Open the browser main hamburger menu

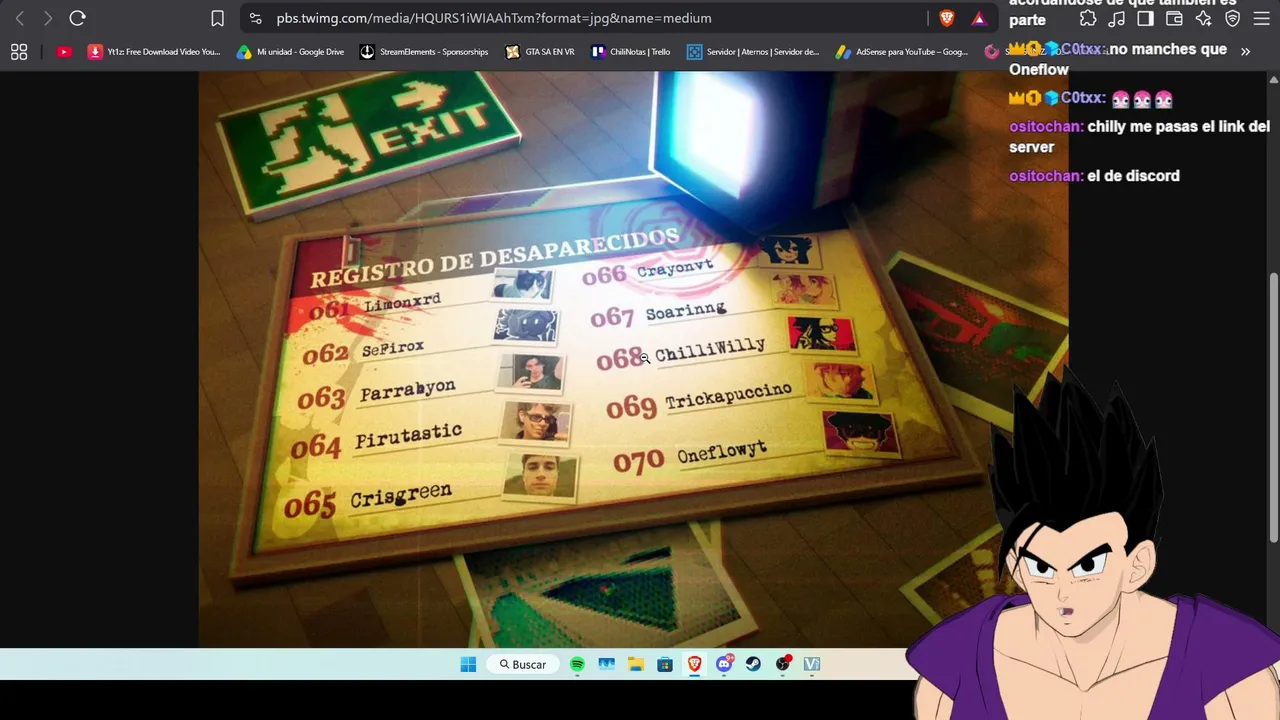tap(1261, 18)
